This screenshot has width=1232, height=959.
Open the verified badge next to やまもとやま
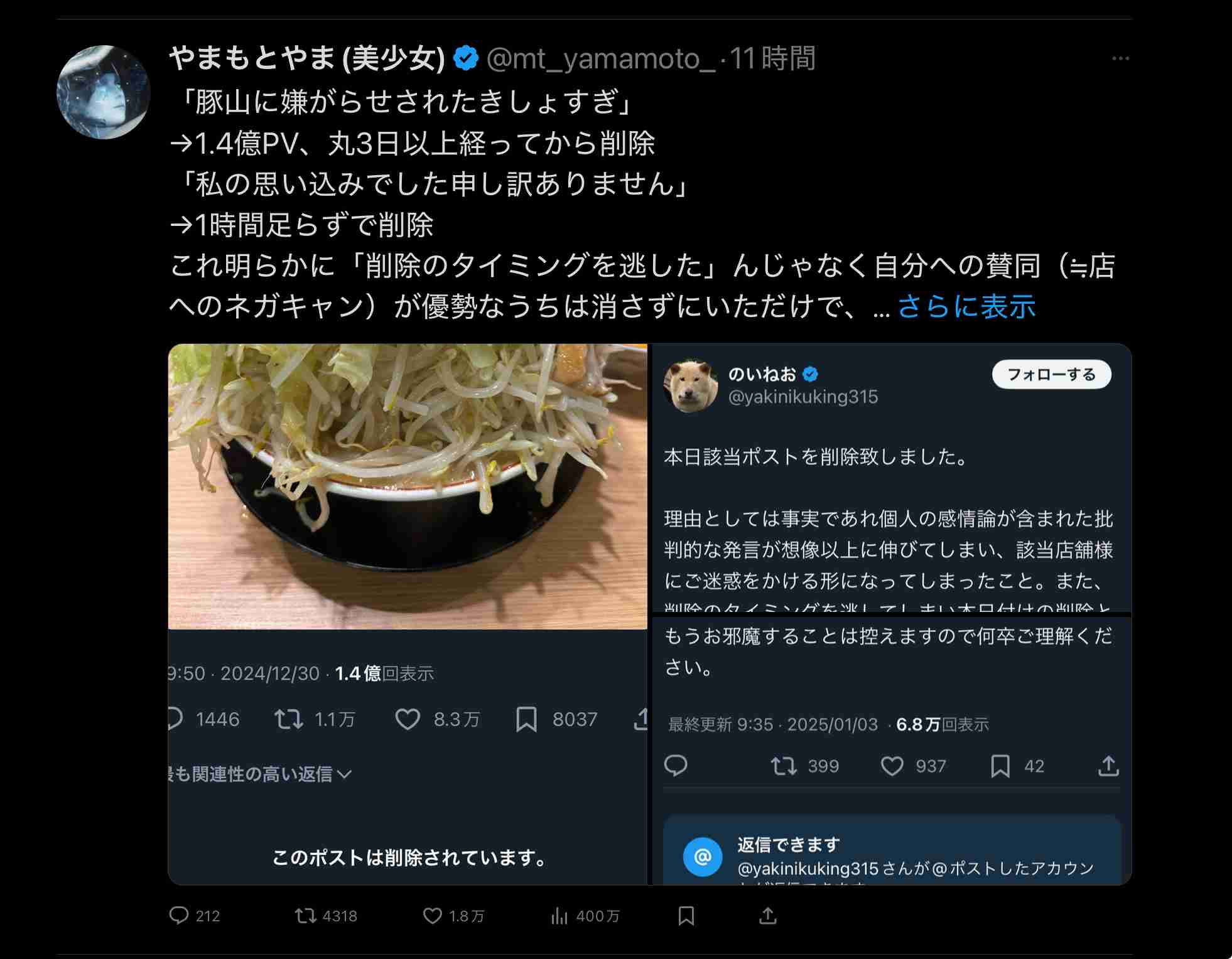click(x=466, y=58)
